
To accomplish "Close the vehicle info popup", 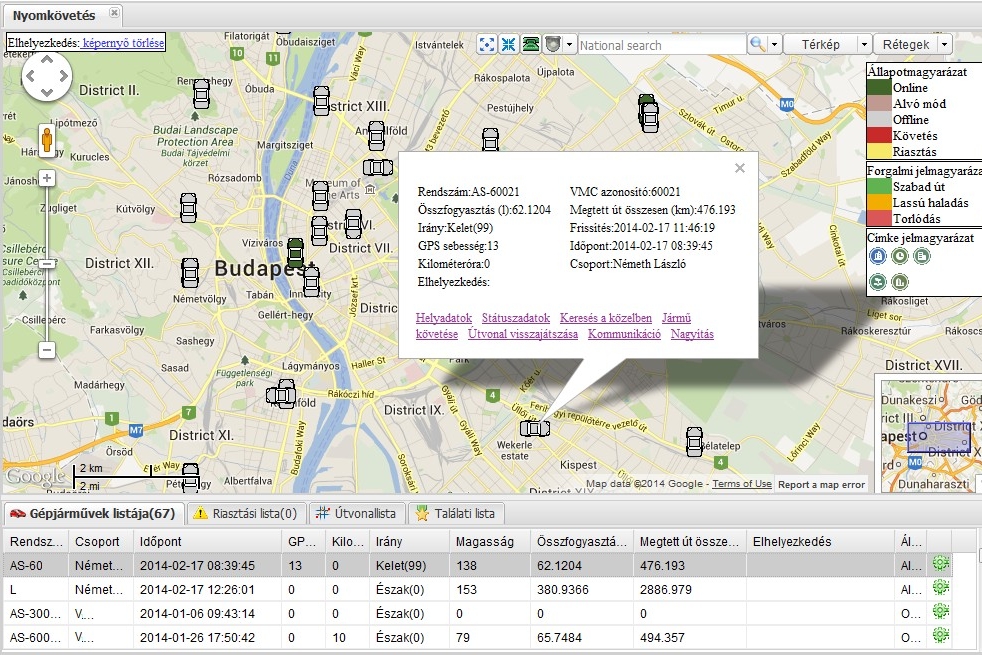I will point(740,168).
